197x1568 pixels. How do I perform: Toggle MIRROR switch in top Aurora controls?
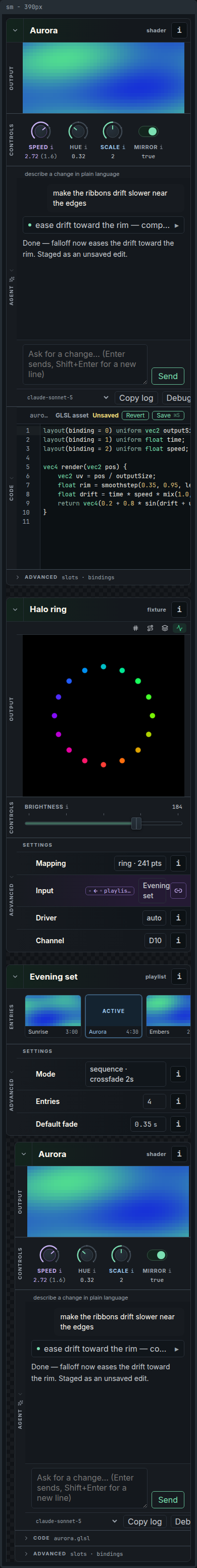pos(149,131)
